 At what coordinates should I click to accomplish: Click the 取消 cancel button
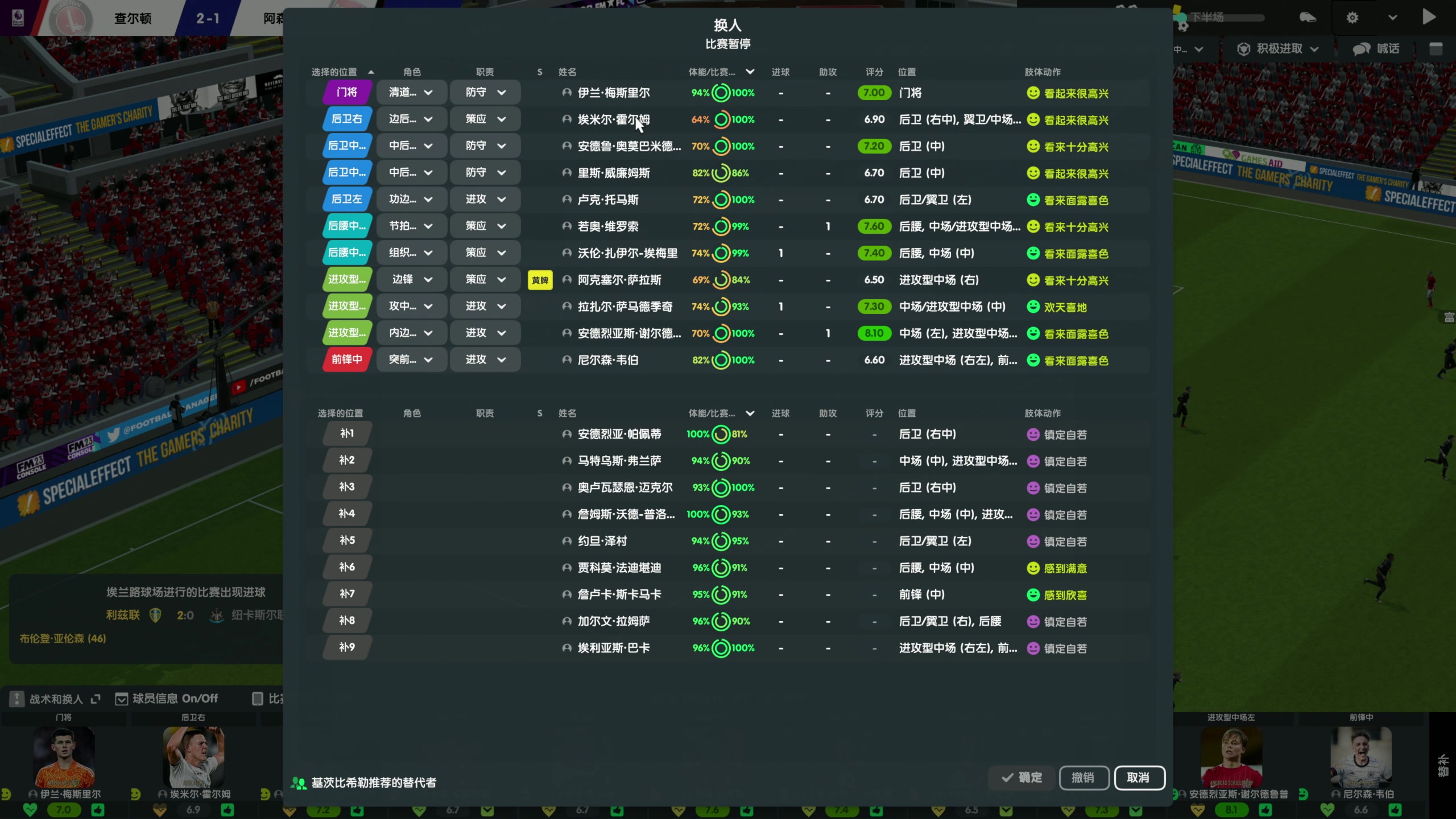coord(1138,777)
